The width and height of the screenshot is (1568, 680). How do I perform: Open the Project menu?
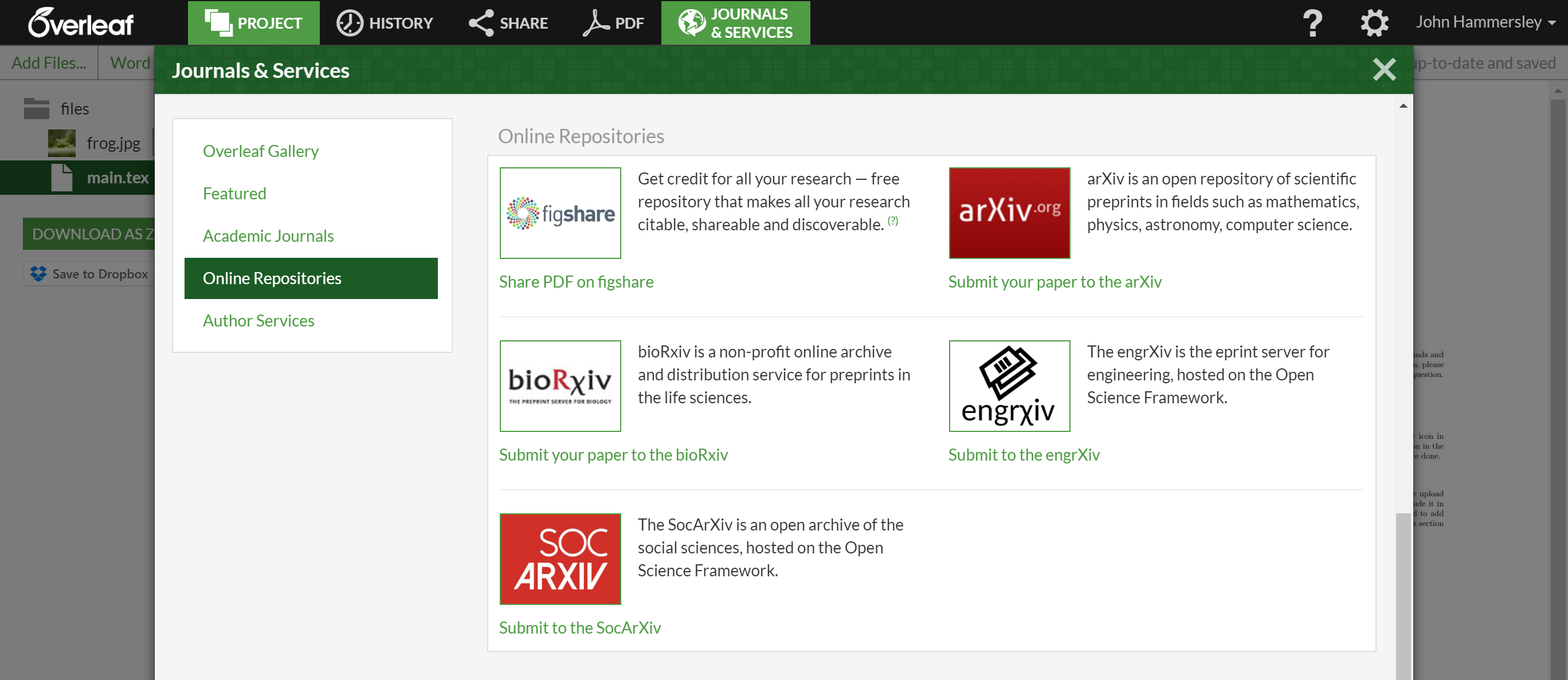click(253, 22)
